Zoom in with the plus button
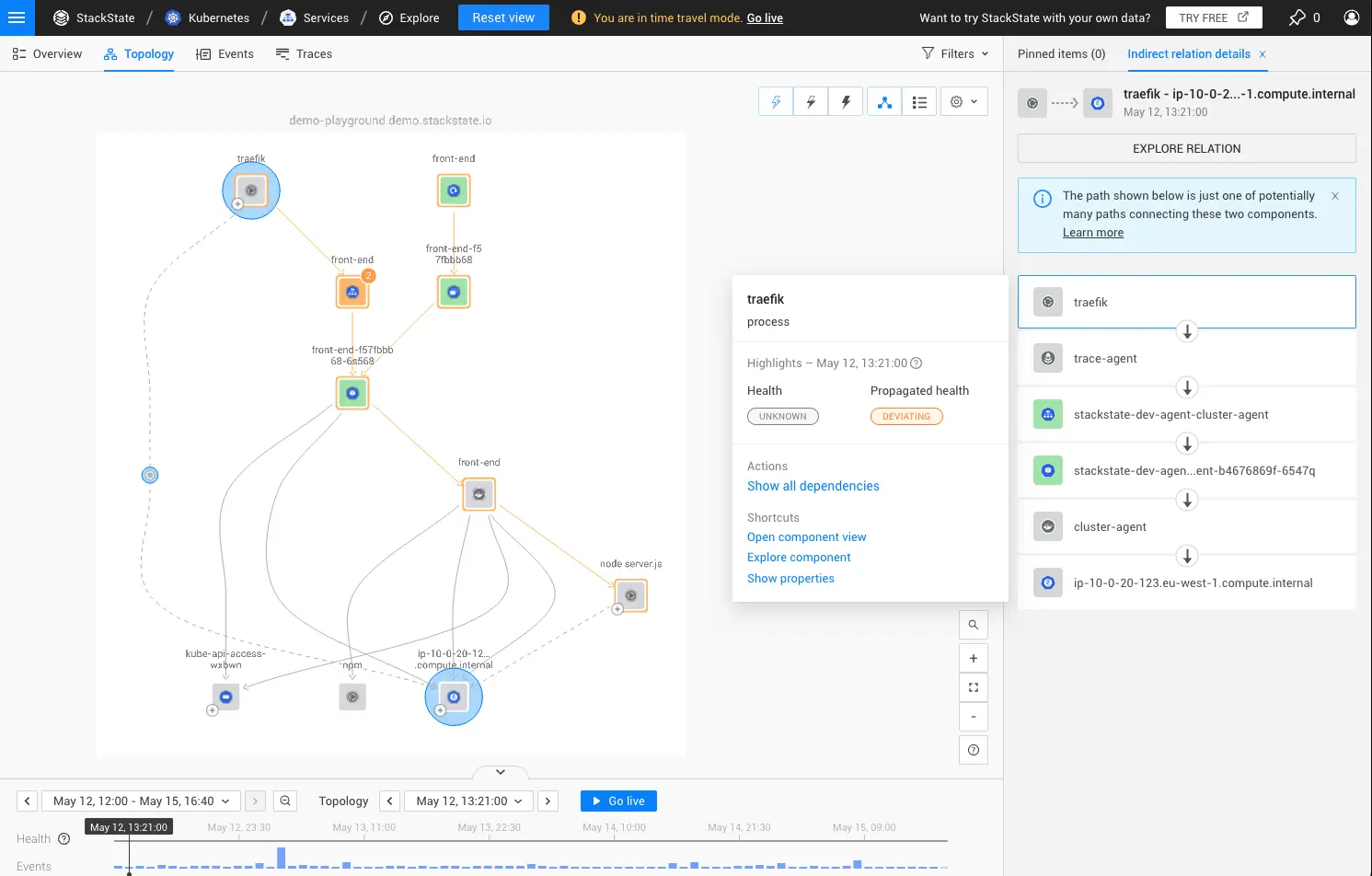 tap(974, 658)
